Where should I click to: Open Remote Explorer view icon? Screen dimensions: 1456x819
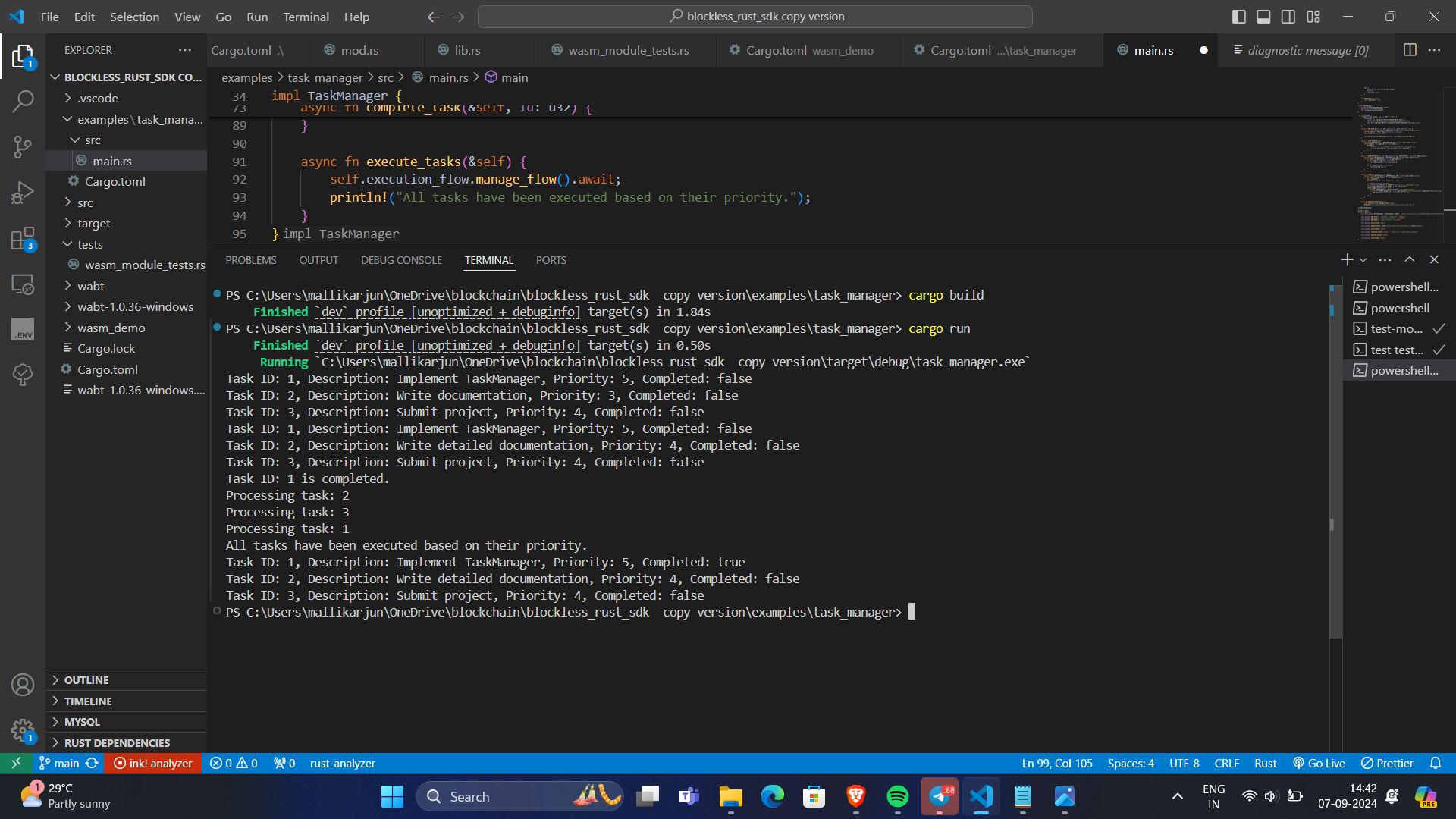pos(23,284)
